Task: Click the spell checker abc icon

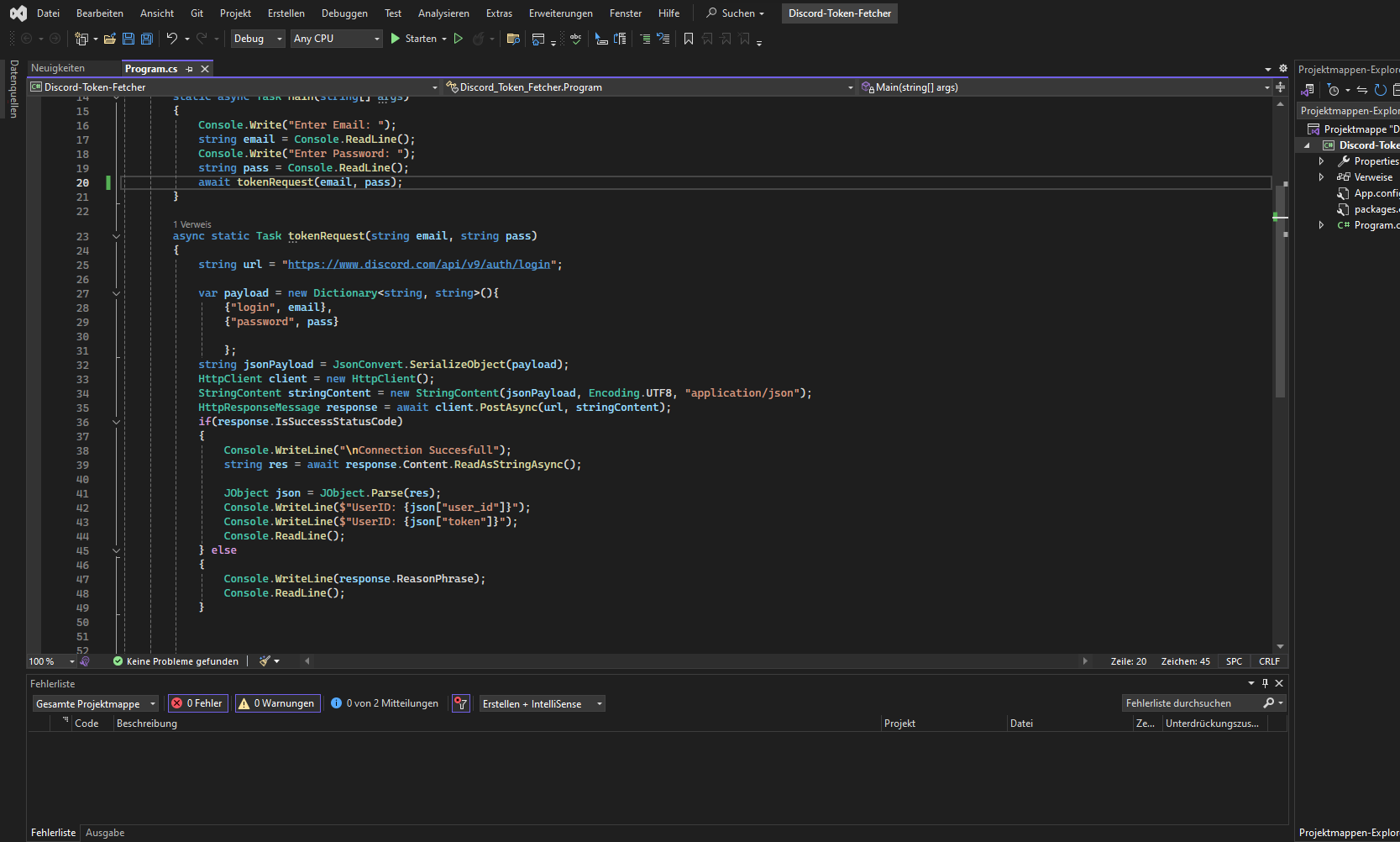Action: click(x=575, y=39)
